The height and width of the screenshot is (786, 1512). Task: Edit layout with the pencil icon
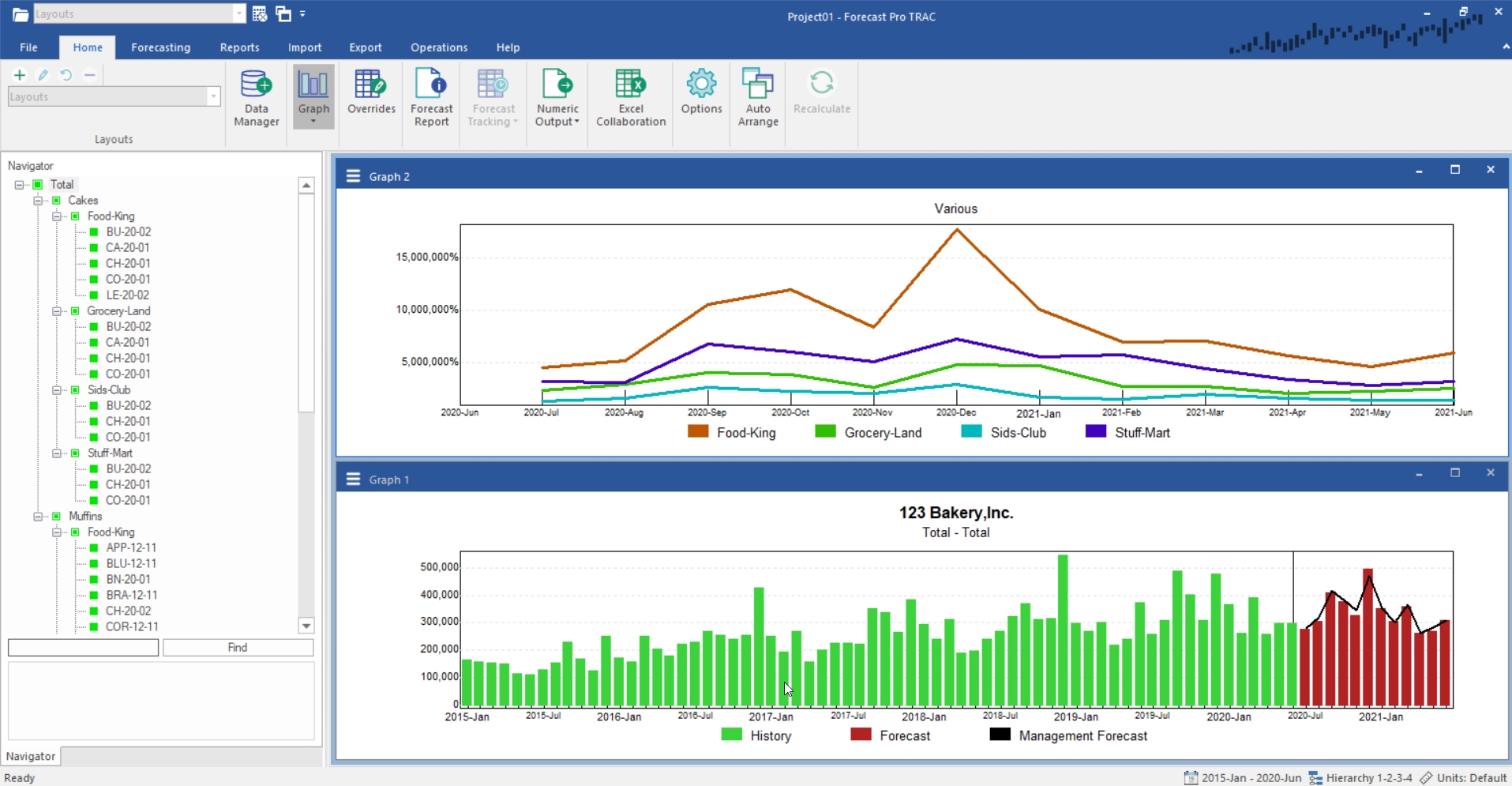pyautogui.click(x=43, y=75)
